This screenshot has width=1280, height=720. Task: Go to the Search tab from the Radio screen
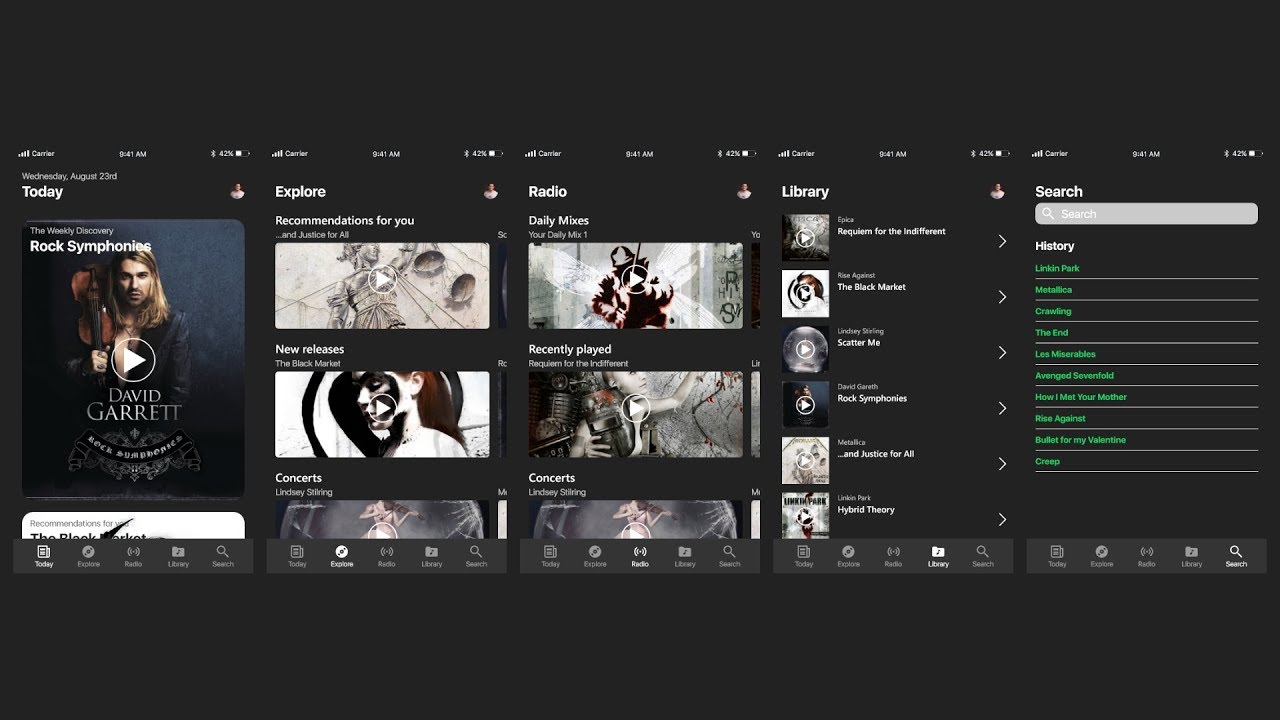pyautogui.click(x=730, y=556)
